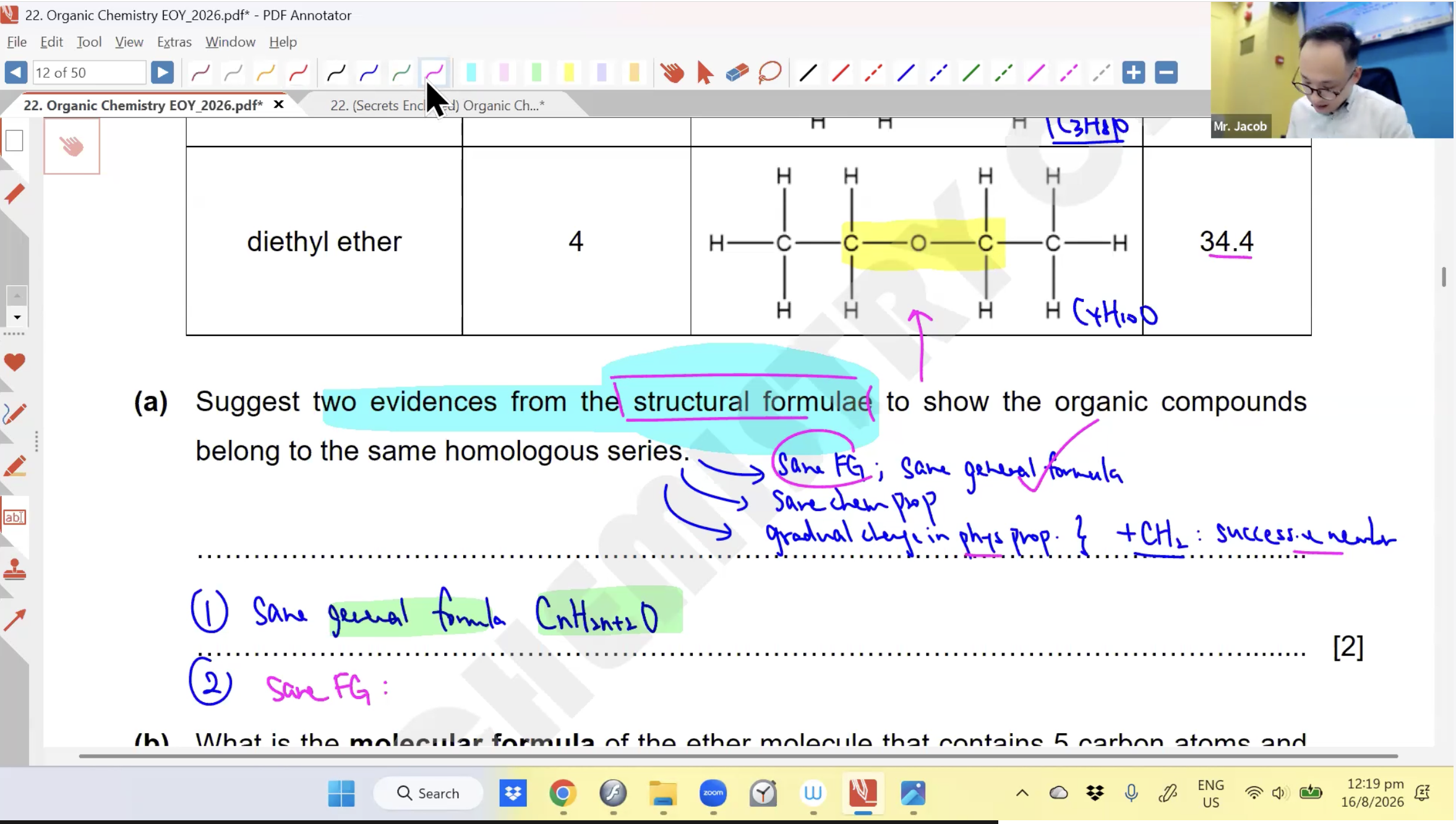Image resolution: width=1456 pixels, height=824 pixels.
Task: Choose the solid red line tool
Action: (841, 73)
